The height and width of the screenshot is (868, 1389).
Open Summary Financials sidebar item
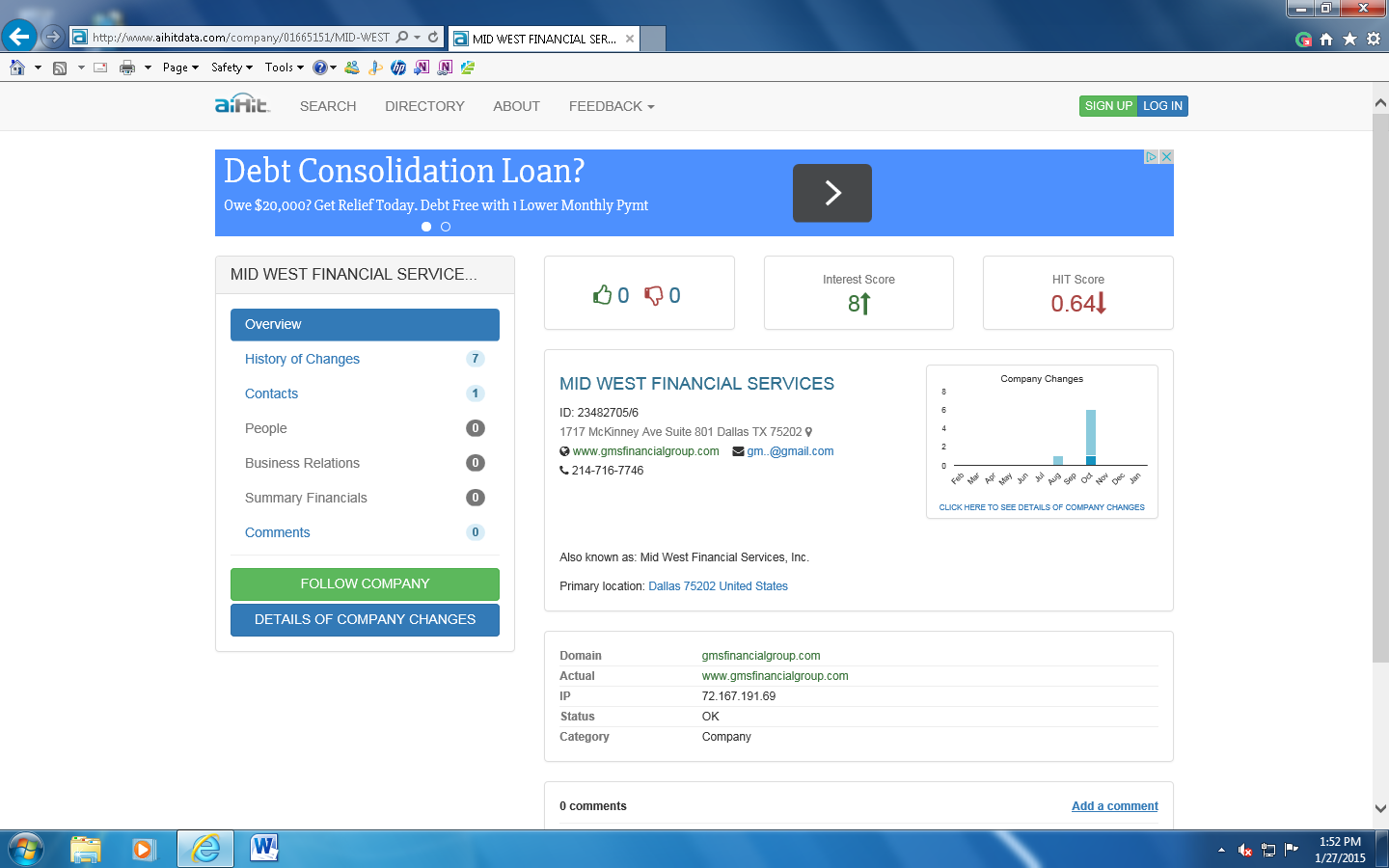pos(365,498)
